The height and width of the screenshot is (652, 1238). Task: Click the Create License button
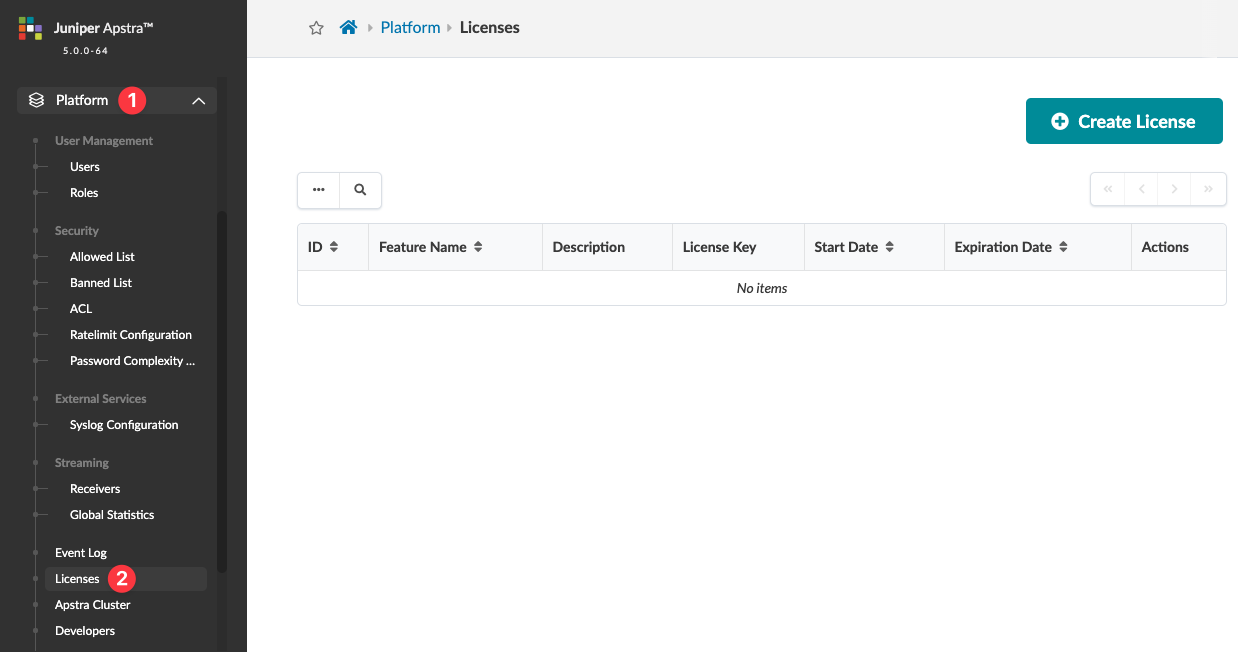(1124, 121)
